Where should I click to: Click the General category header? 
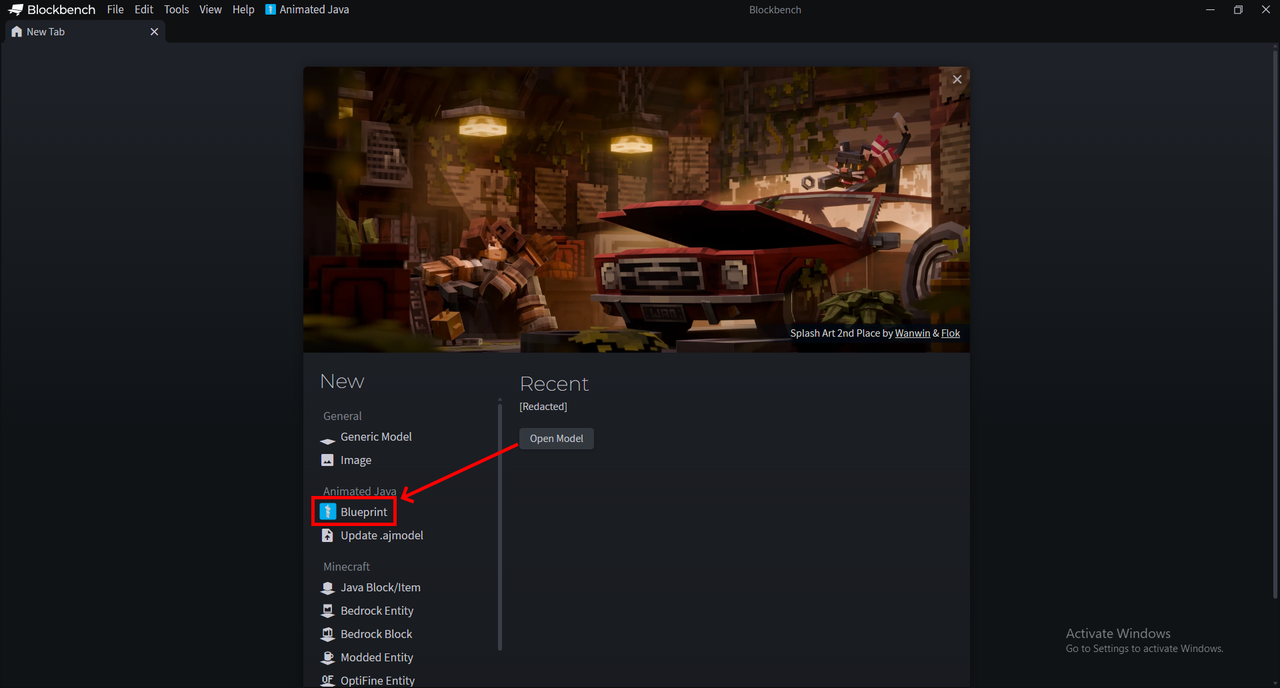pos(342,416)
